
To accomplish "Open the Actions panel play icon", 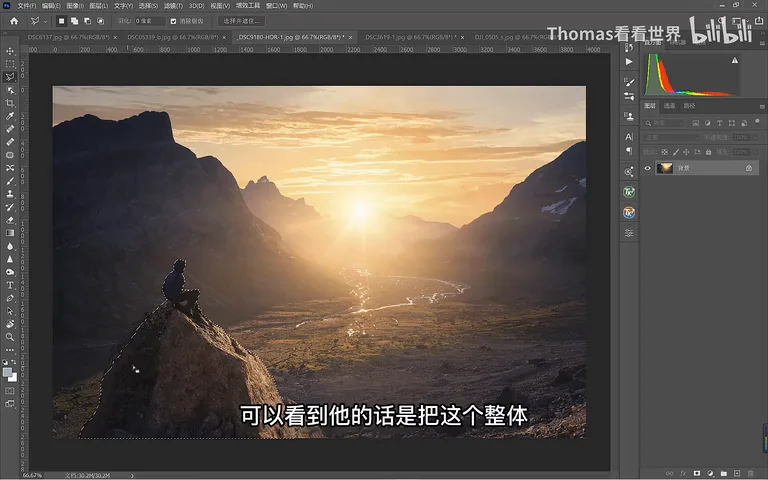I will click(x=629, y=62).
